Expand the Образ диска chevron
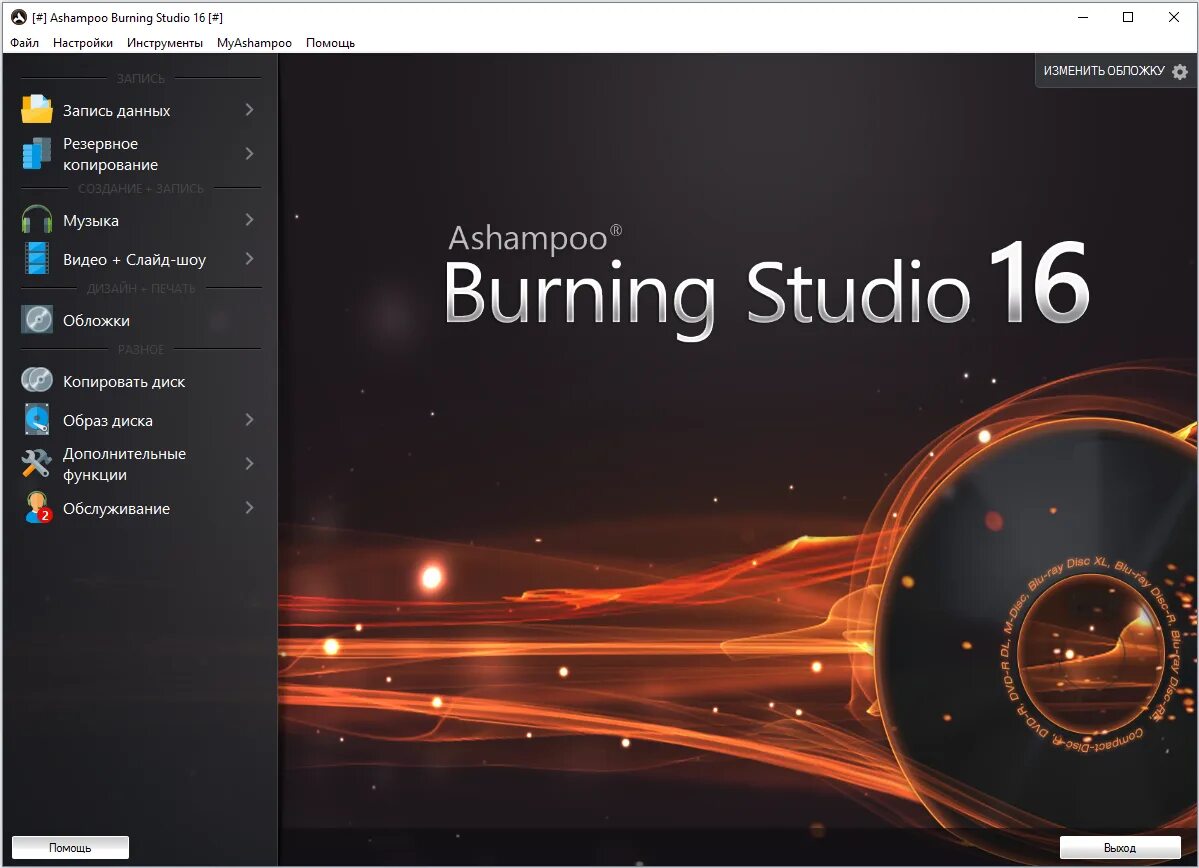The width and height of the screenshot is (1199, 868). [249, 420]
